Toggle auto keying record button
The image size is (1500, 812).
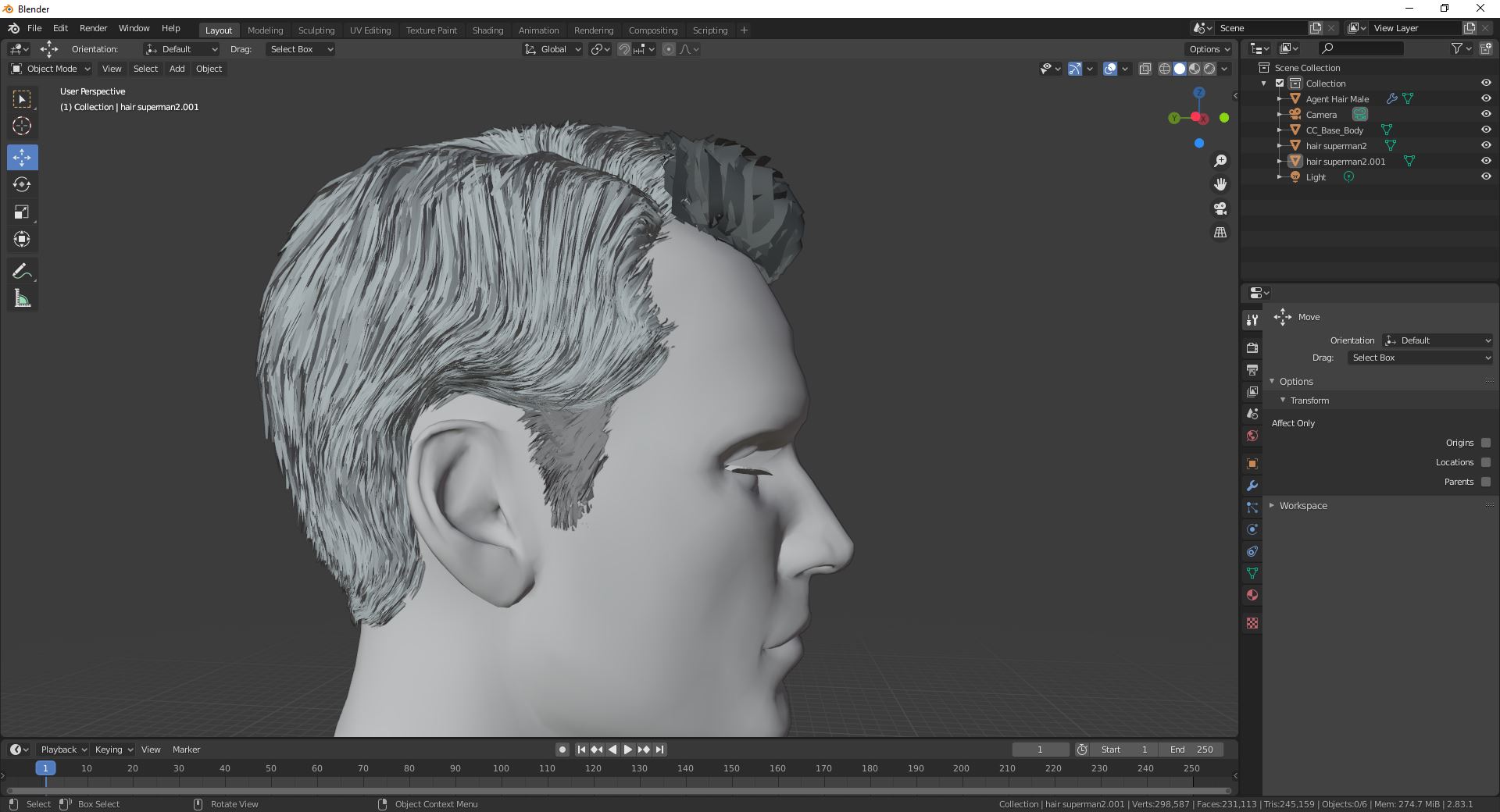click(x=562, y=750)
